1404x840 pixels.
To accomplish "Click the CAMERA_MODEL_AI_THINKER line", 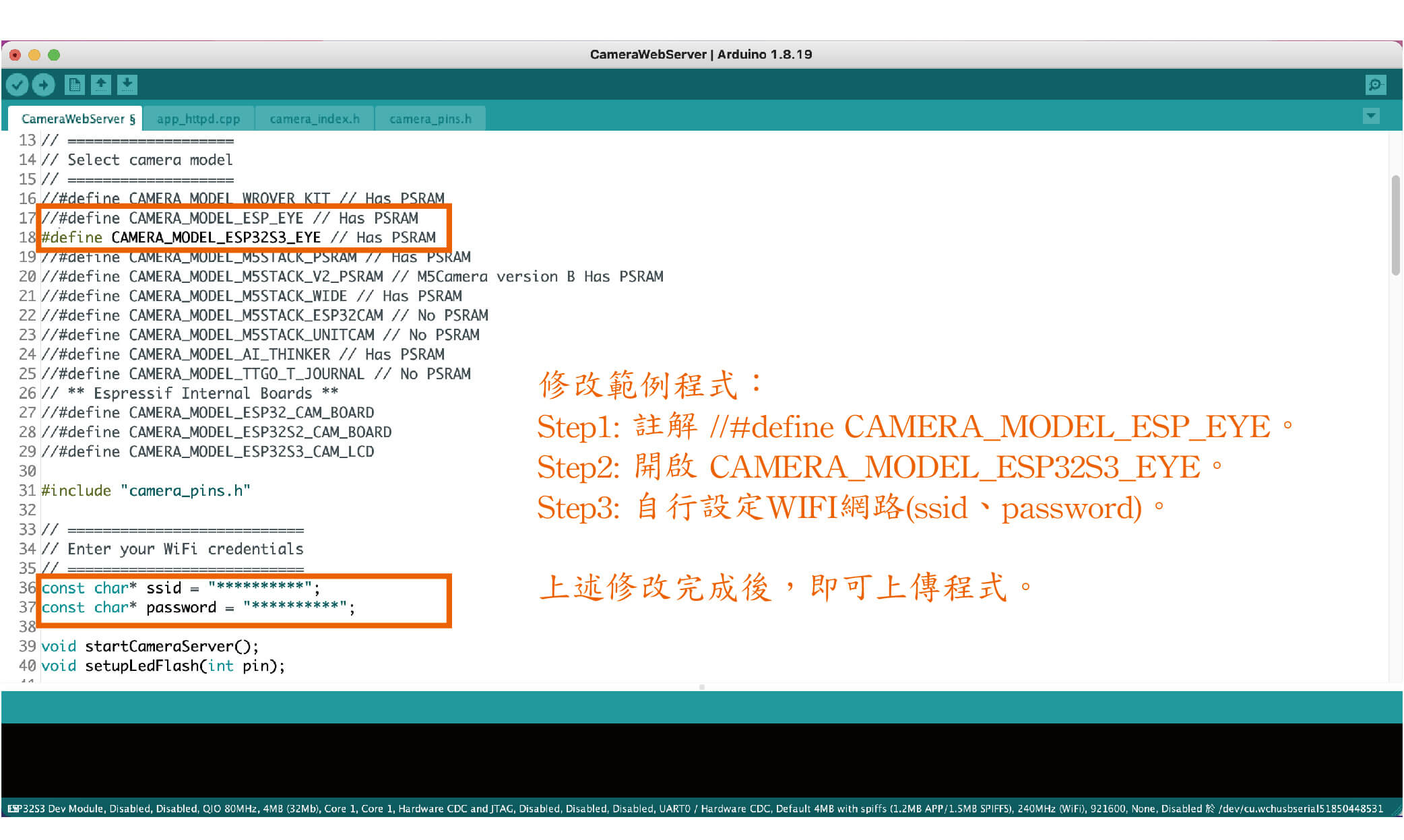I will pyautogui.click(x=243, y=354).
